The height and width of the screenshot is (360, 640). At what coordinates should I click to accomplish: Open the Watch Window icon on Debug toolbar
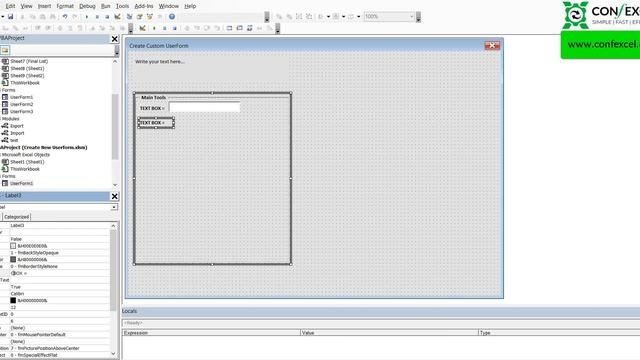249,28
